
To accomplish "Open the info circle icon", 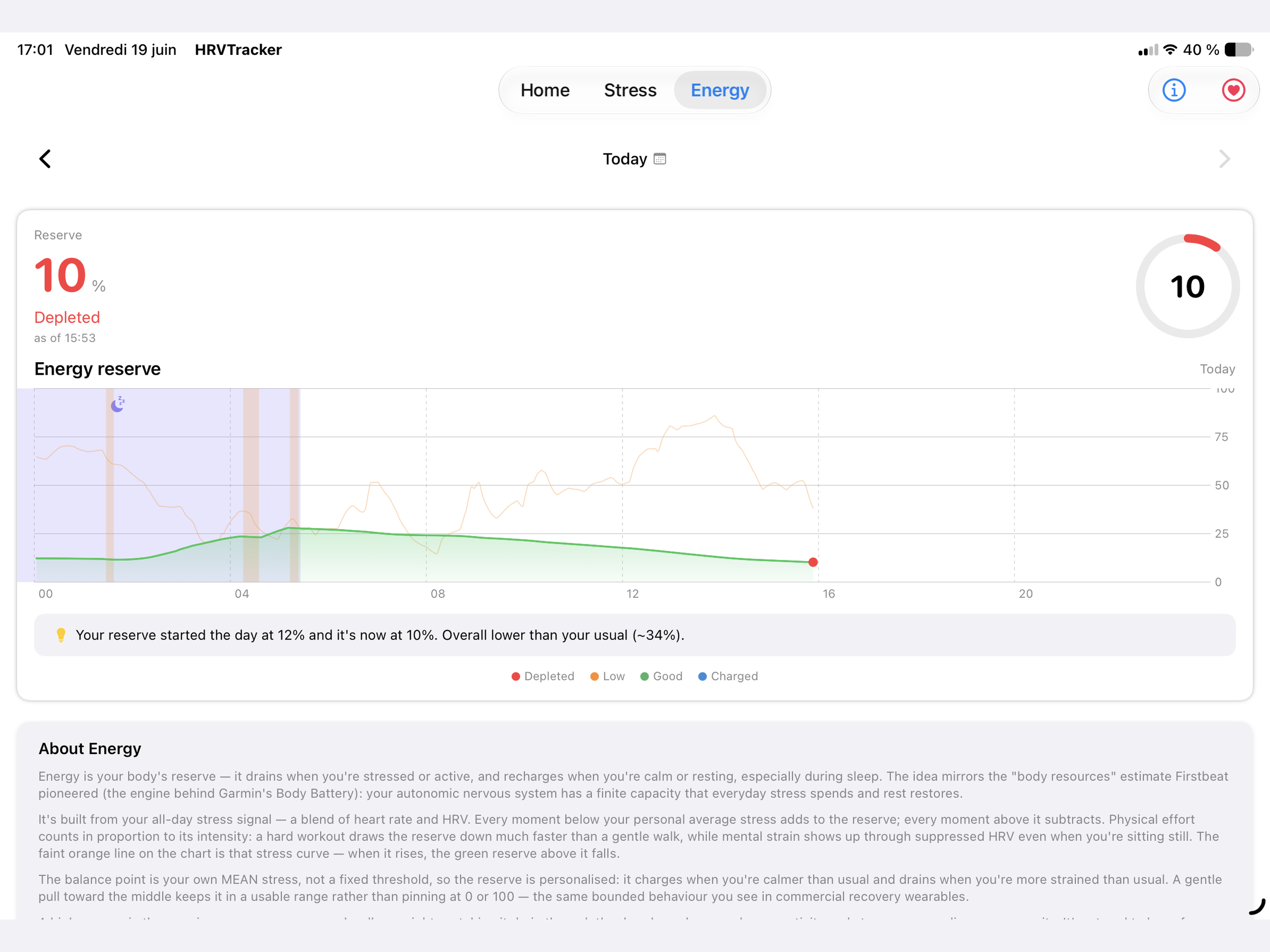I will coord(1174,90).
